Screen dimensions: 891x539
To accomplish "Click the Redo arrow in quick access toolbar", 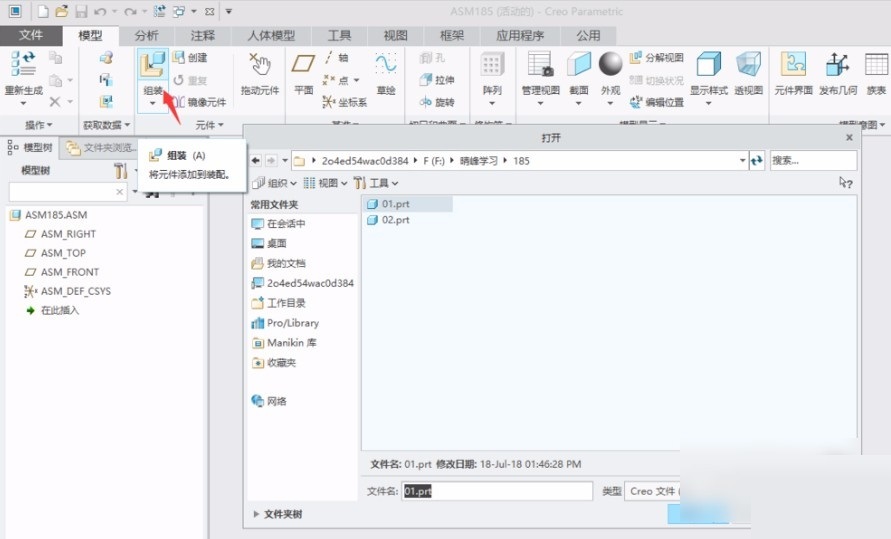I will (x=131, y=11).
